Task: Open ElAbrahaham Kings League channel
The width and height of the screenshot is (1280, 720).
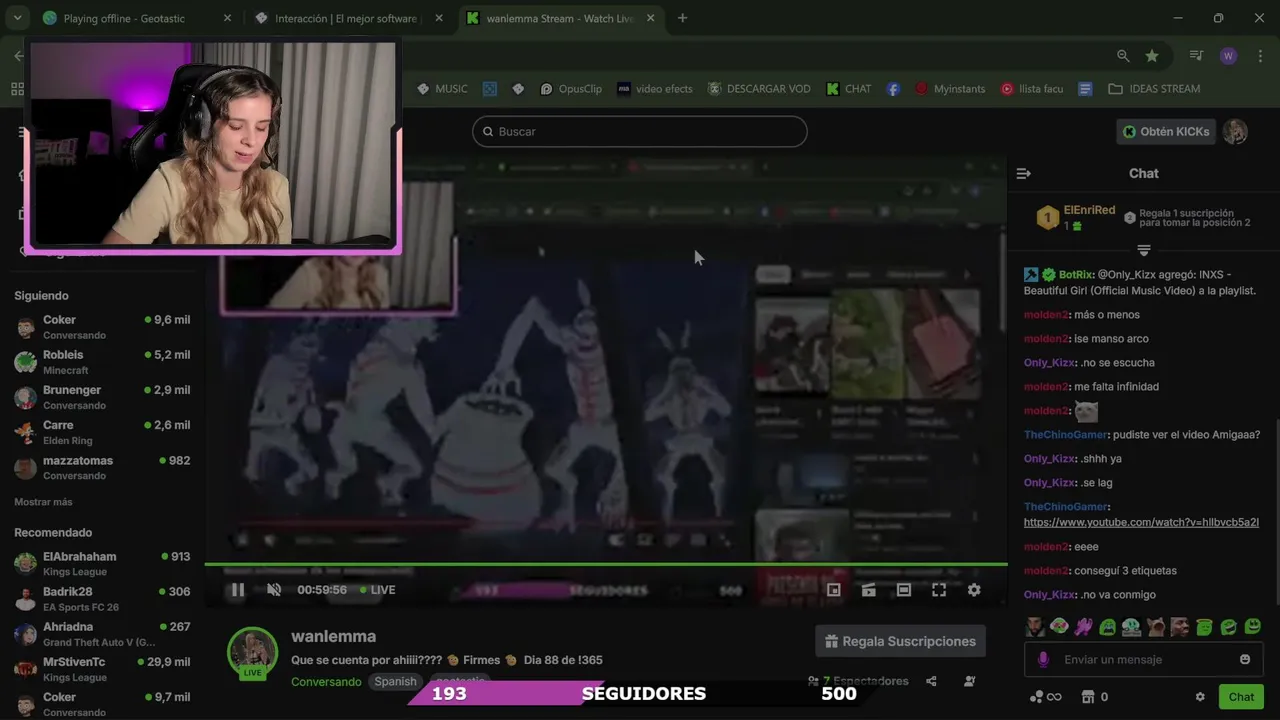Action: pos(102,563)
